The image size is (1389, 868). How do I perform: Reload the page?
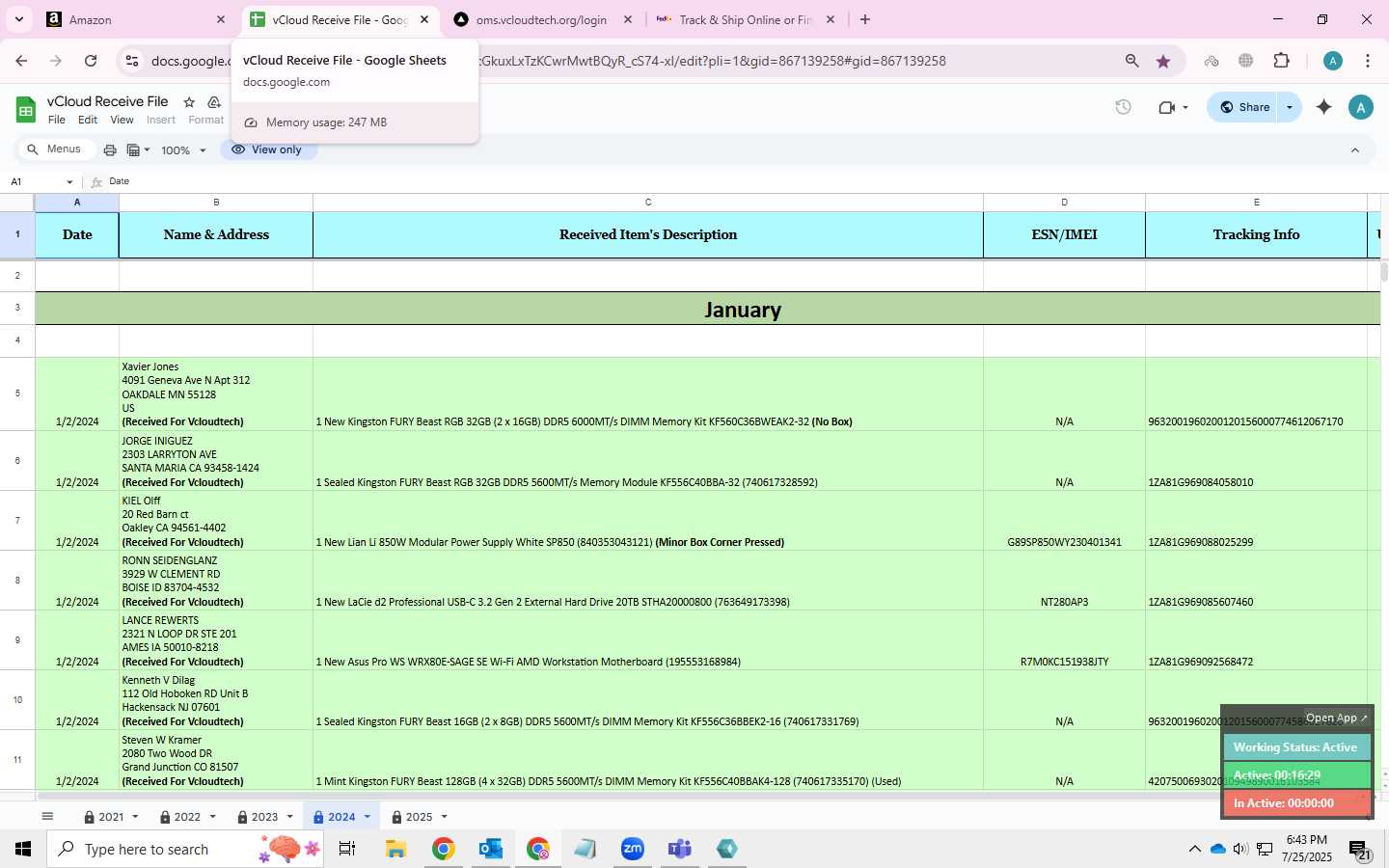tap(91, 61)
